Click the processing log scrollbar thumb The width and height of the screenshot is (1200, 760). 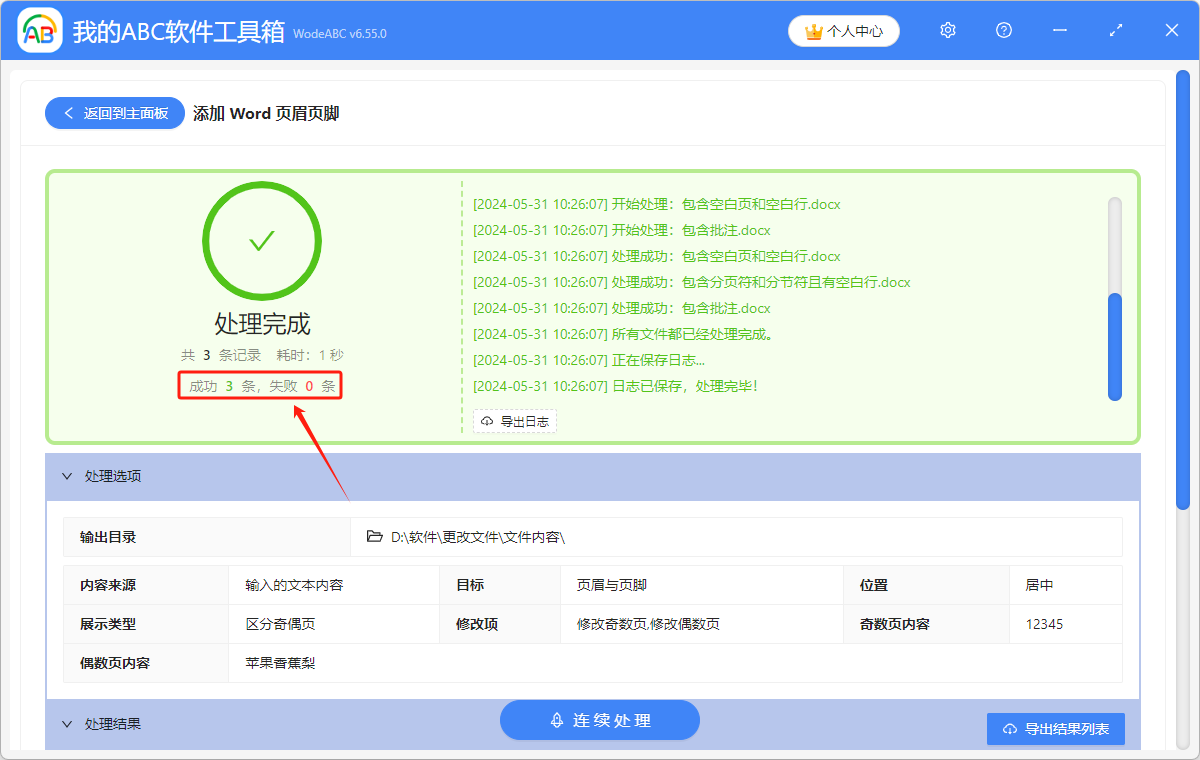tap(1115, 346)
